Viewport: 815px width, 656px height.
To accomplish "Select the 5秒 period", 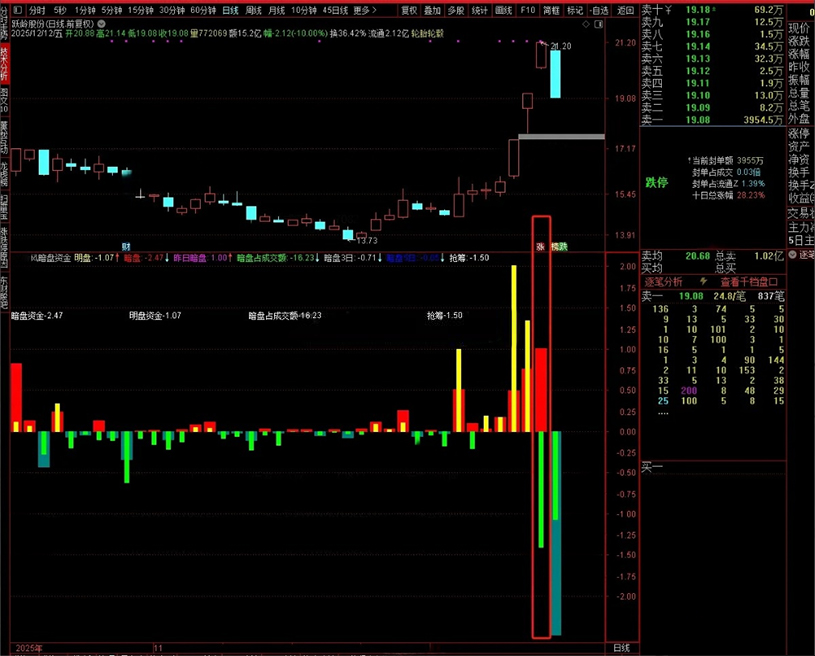I will click(x=60, y=10).
